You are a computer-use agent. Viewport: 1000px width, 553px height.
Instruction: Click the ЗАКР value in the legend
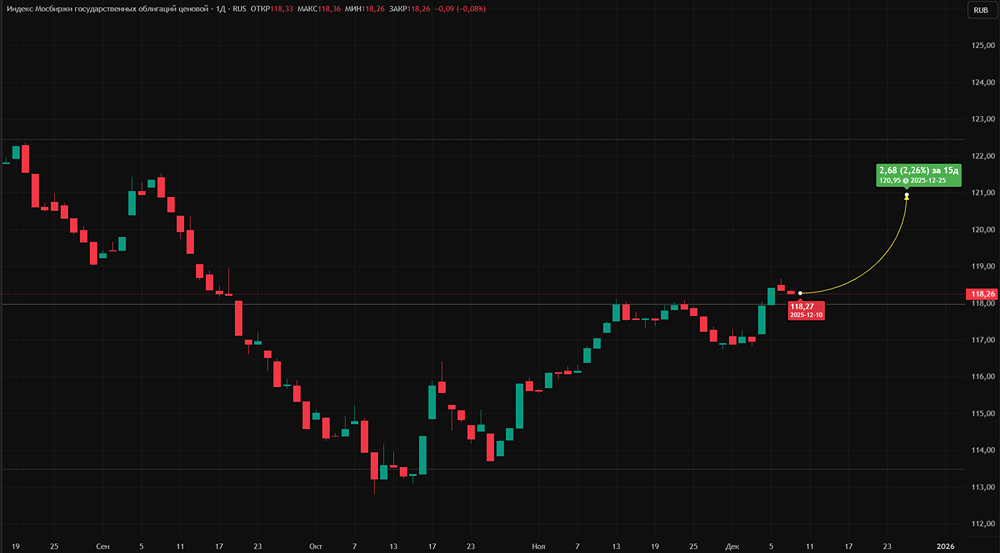click(418, 10)
